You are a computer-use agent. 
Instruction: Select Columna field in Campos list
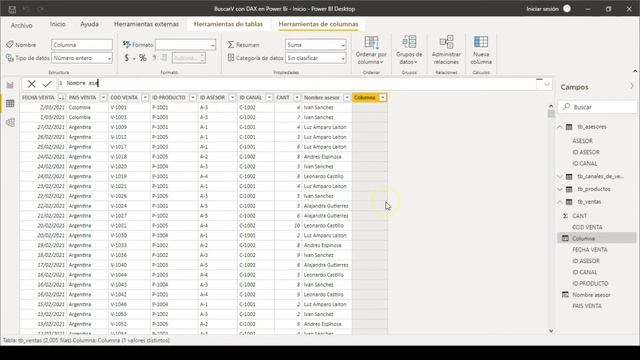(x=583, y=238)
